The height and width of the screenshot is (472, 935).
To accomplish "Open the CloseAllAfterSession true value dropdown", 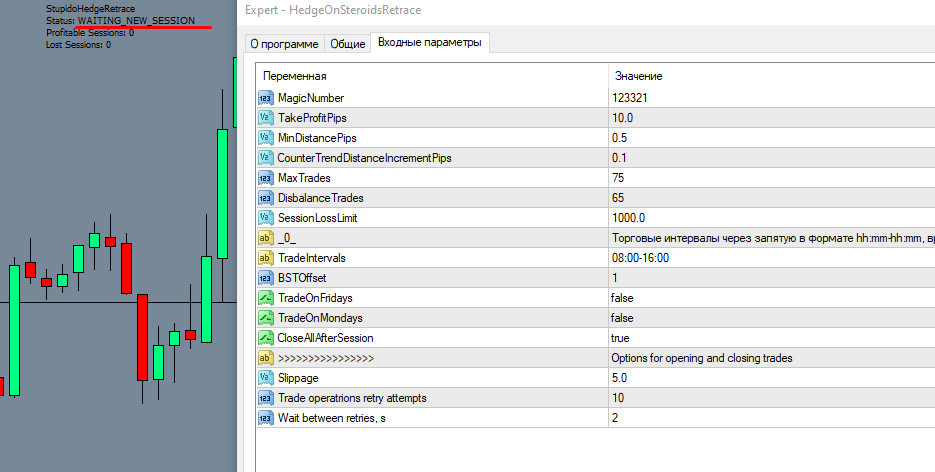I will click(x=620, y=338).
